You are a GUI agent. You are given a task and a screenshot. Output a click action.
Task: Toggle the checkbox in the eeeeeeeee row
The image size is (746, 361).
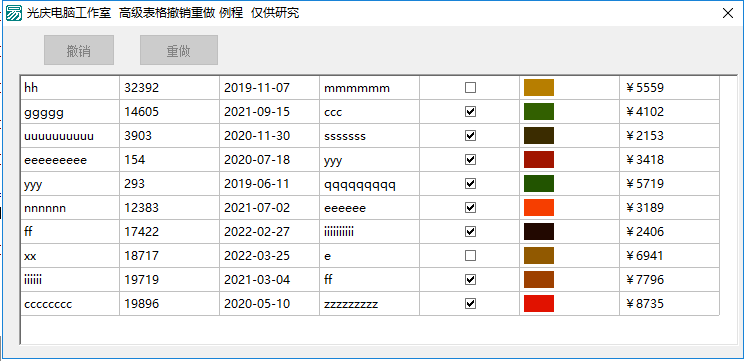point(470,160)
